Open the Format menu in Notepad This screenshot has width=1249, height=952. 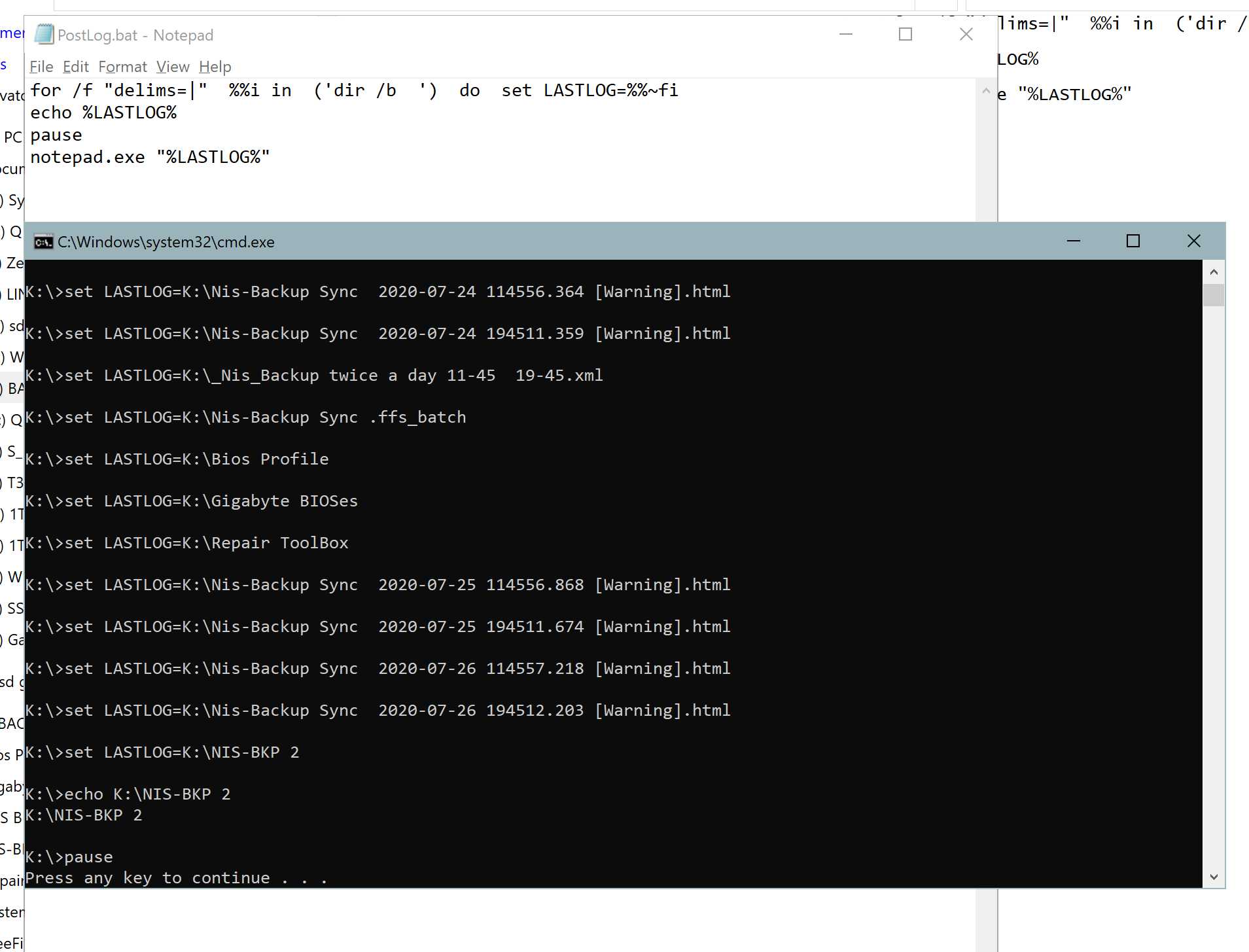click(122, 67)
